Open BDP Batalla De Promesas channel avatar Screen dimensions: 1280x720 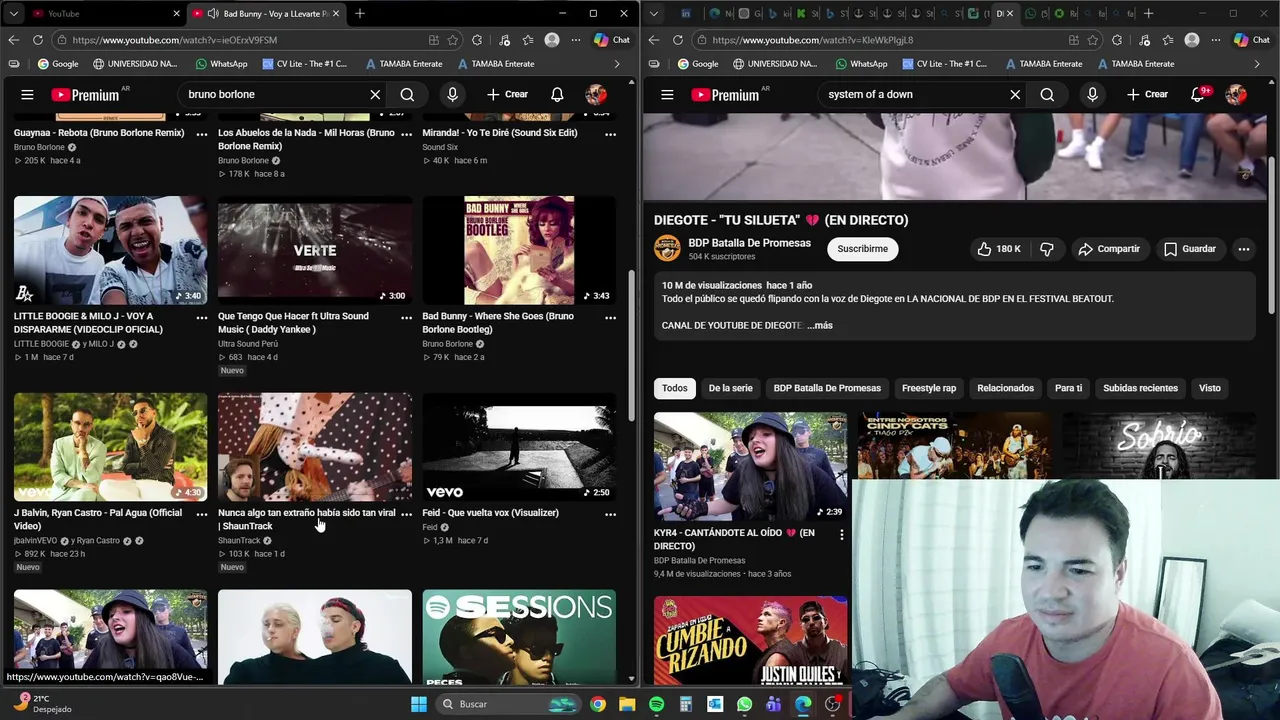tap(667, 249)
